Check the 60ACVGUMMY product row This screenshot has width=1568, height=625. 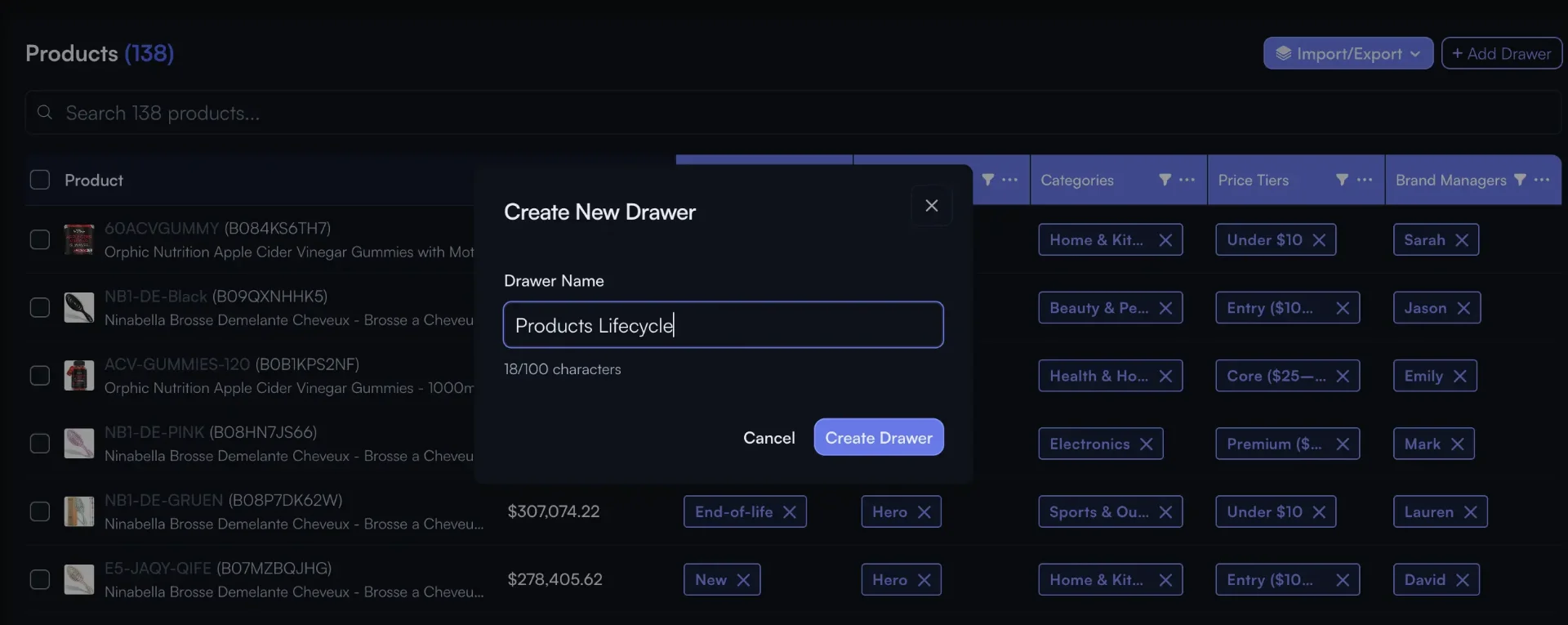(40, 240)
